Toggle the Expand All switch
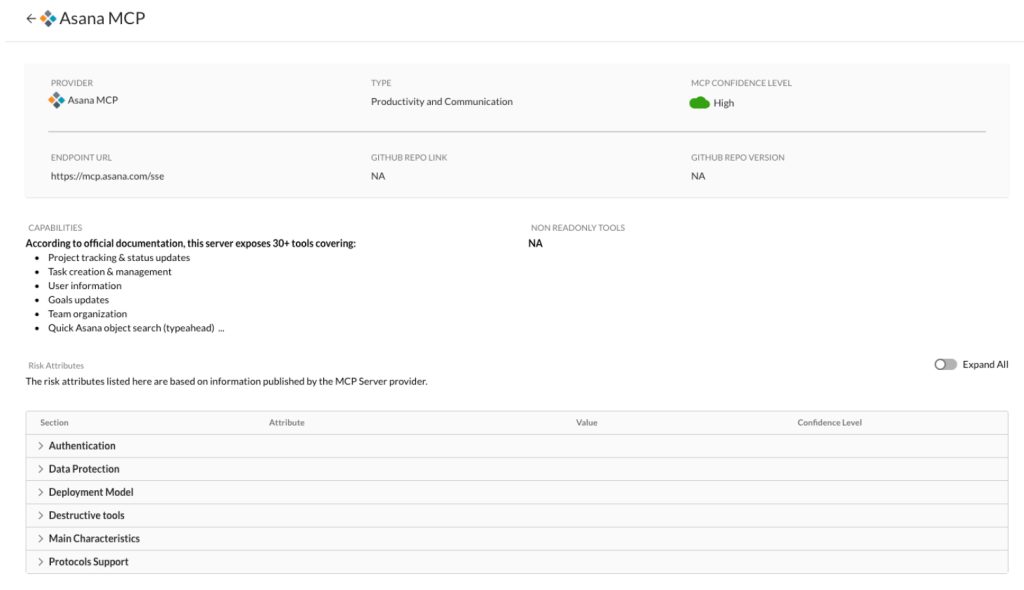Screen dimensions: 1024x590 [945, 364]
